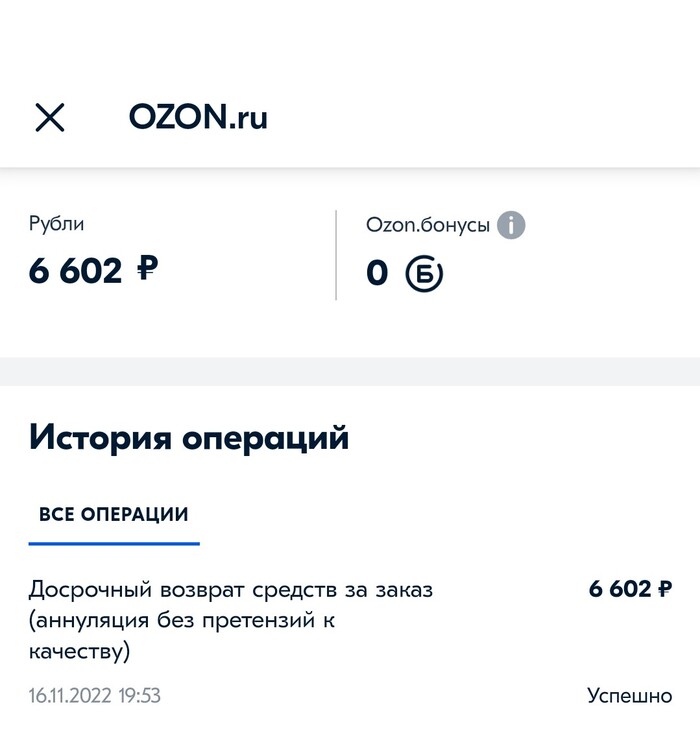Tap the vertical divider between balances
700x733 pixels.
336,255
